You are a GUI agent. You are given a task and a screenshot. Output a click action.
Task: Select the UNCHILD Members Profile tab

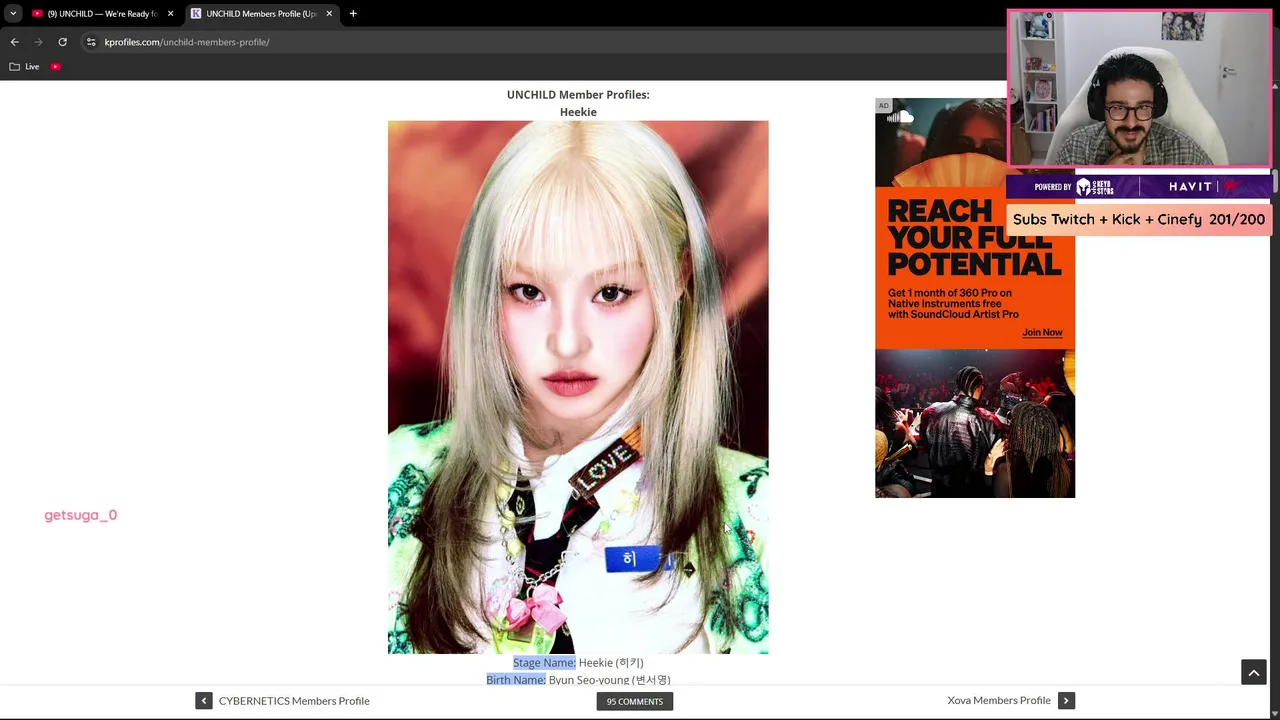(x=260, y=14)
